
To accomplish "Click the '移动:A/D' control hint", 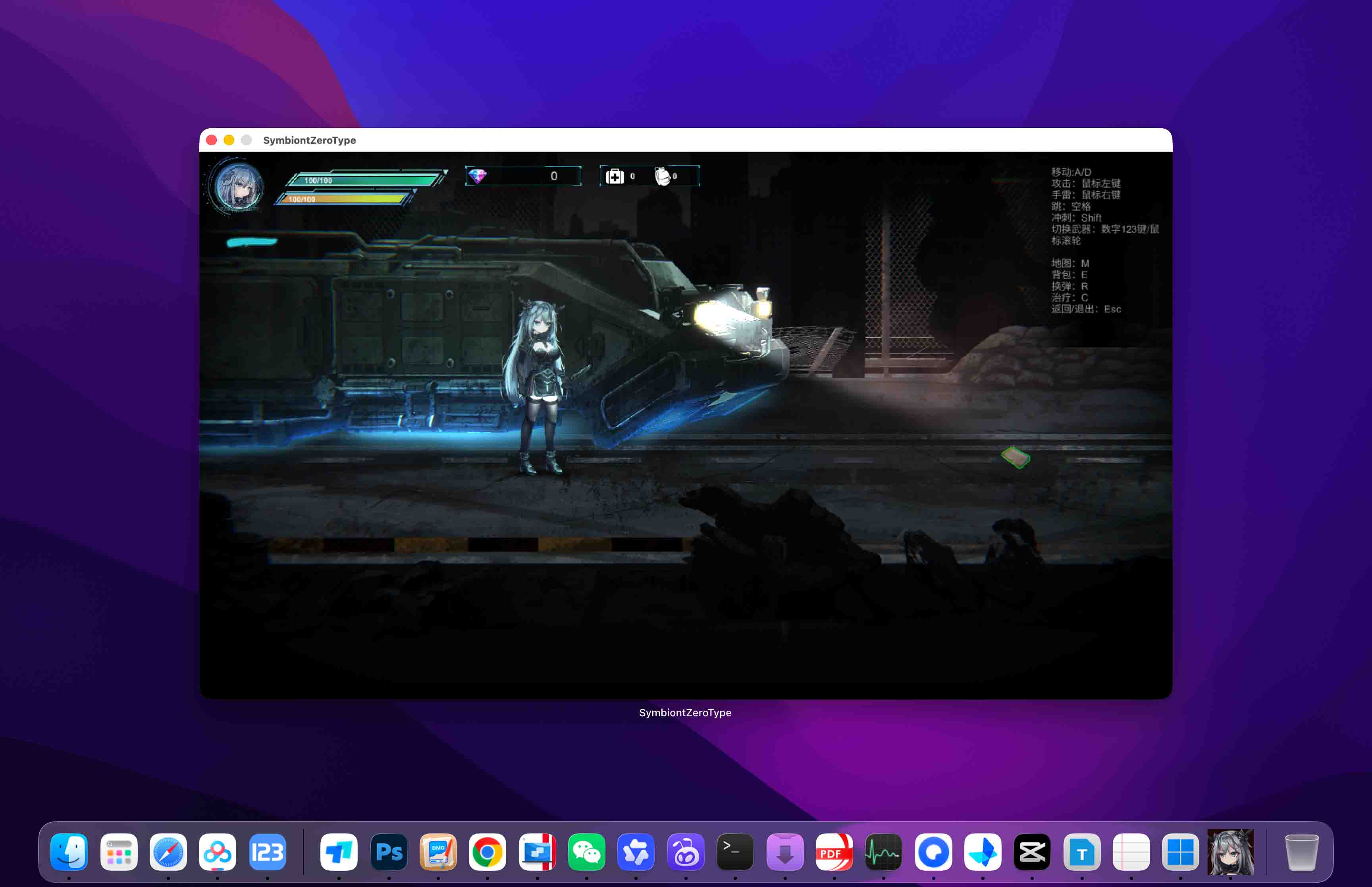I will [x=1071, y=172].
